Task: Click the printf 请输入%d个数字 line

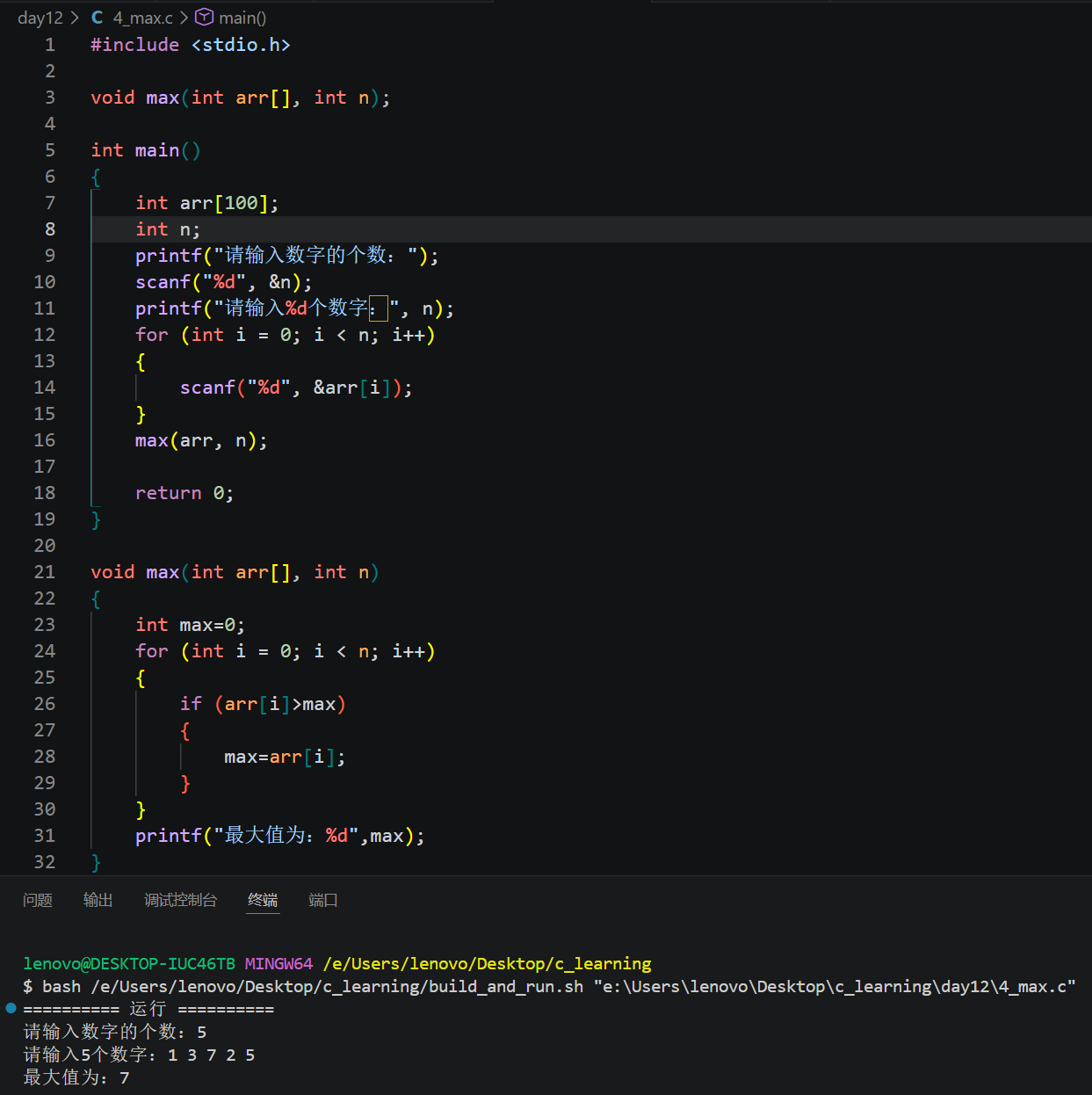Action: (x=294, y=308)
